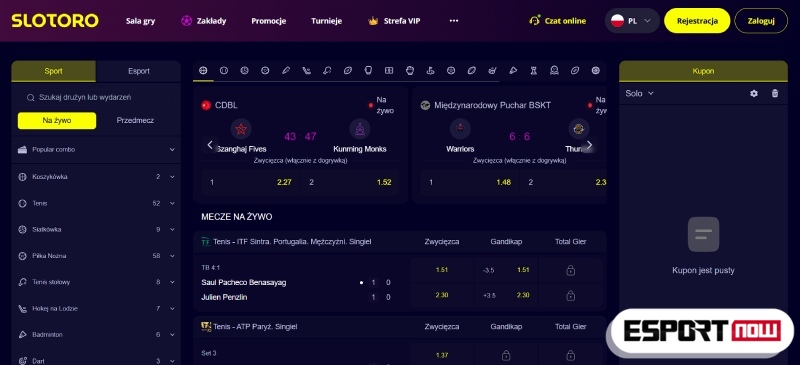Open Solo bet type dropdown
800x365 pixels.
[639, 93]
